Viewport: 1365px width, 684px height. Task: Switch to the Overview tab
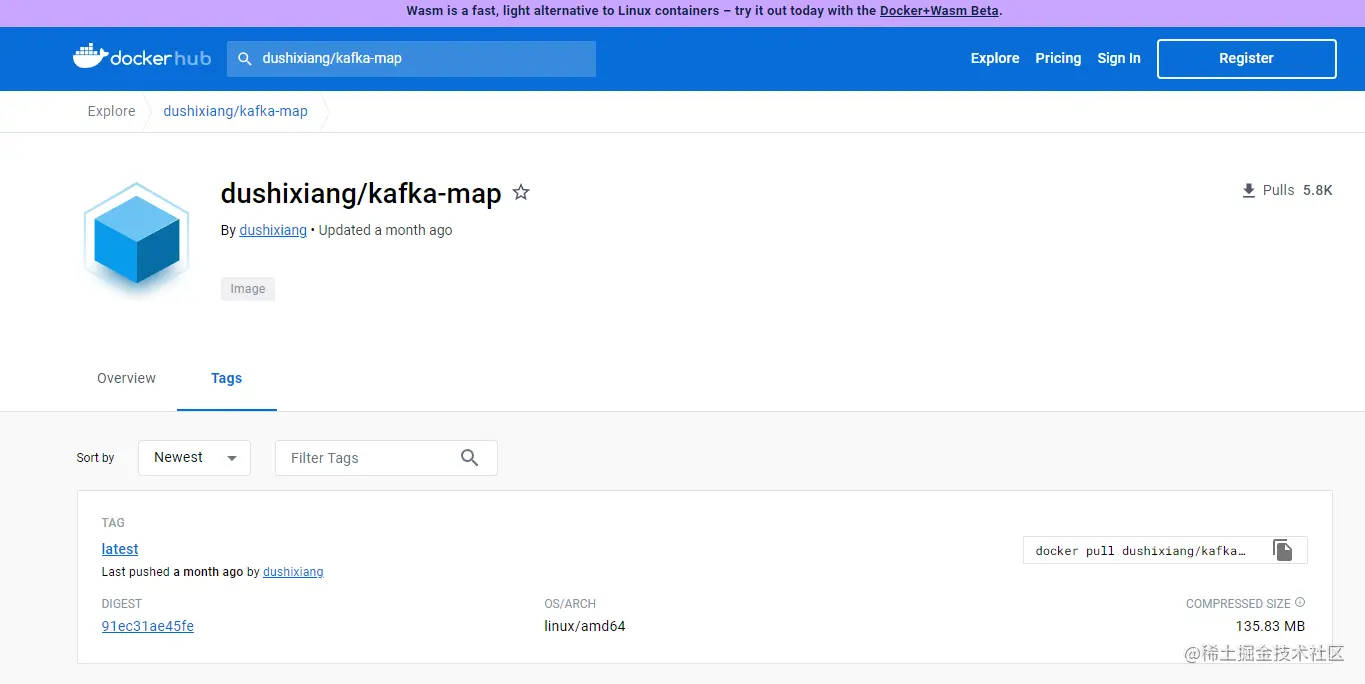click(126, 378)
